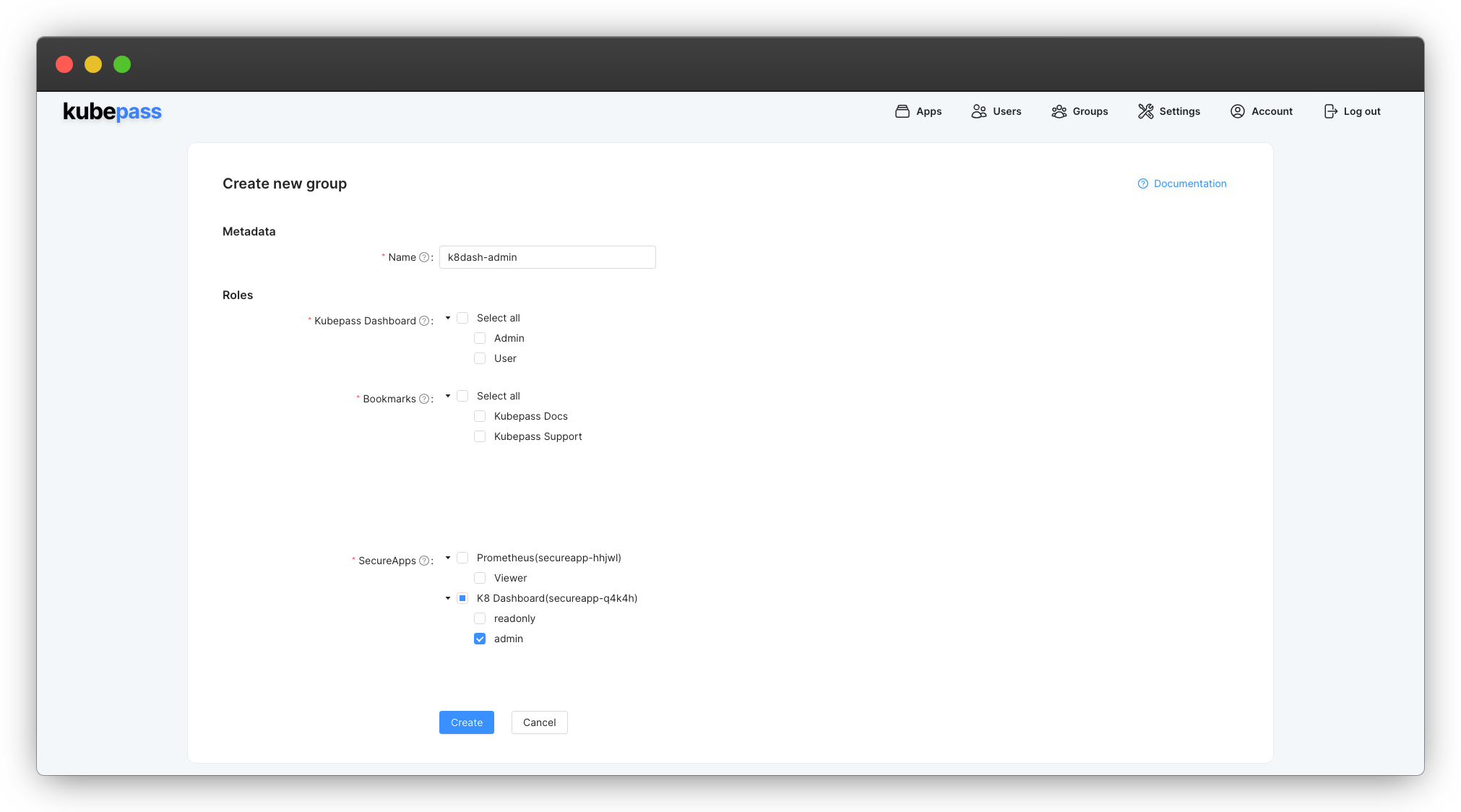Click the group Name input field
The height and width of the screenshot is (812, 1461).
(x=547, y=257)
